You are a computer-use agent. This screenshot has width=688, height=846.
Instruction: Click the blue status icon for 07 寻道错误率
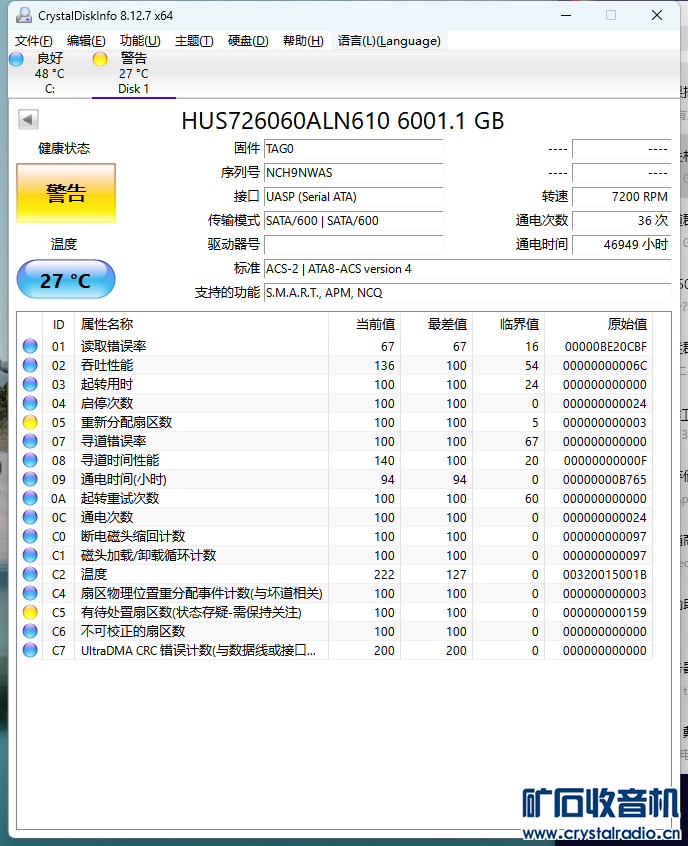pos(30,441)
